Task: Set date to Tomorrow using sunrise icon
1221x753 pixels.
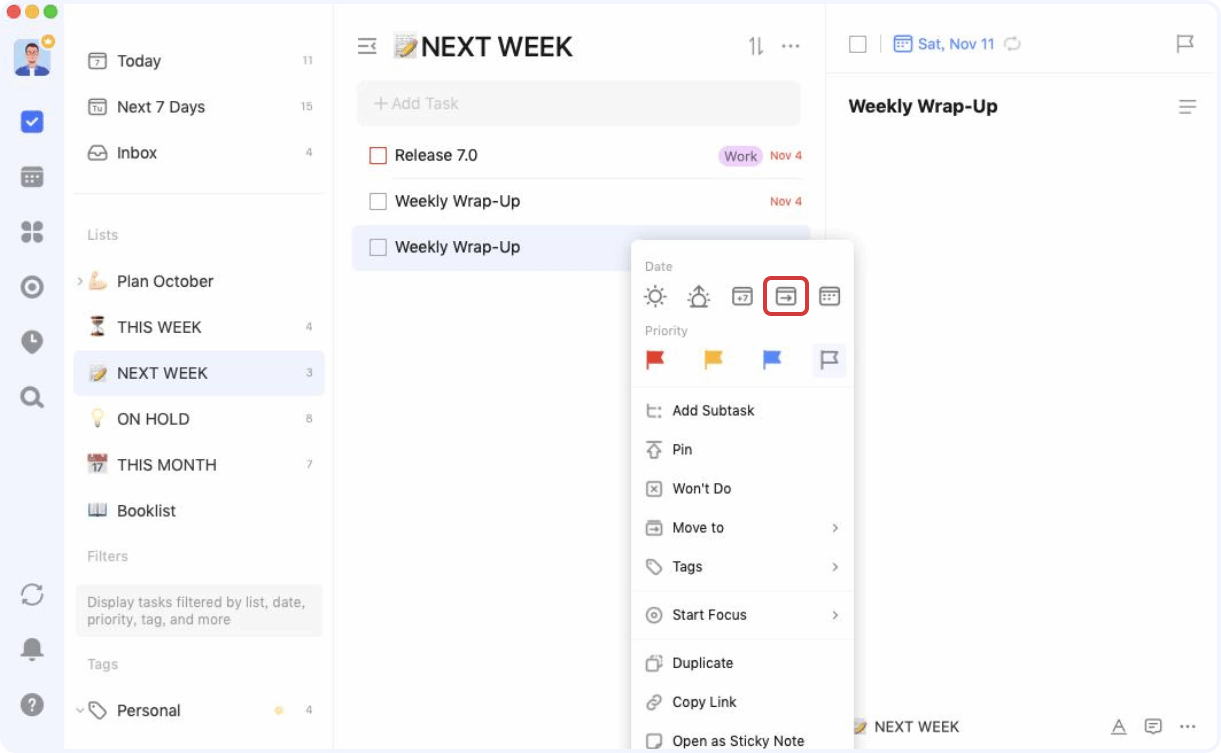Action: (698, 296)
